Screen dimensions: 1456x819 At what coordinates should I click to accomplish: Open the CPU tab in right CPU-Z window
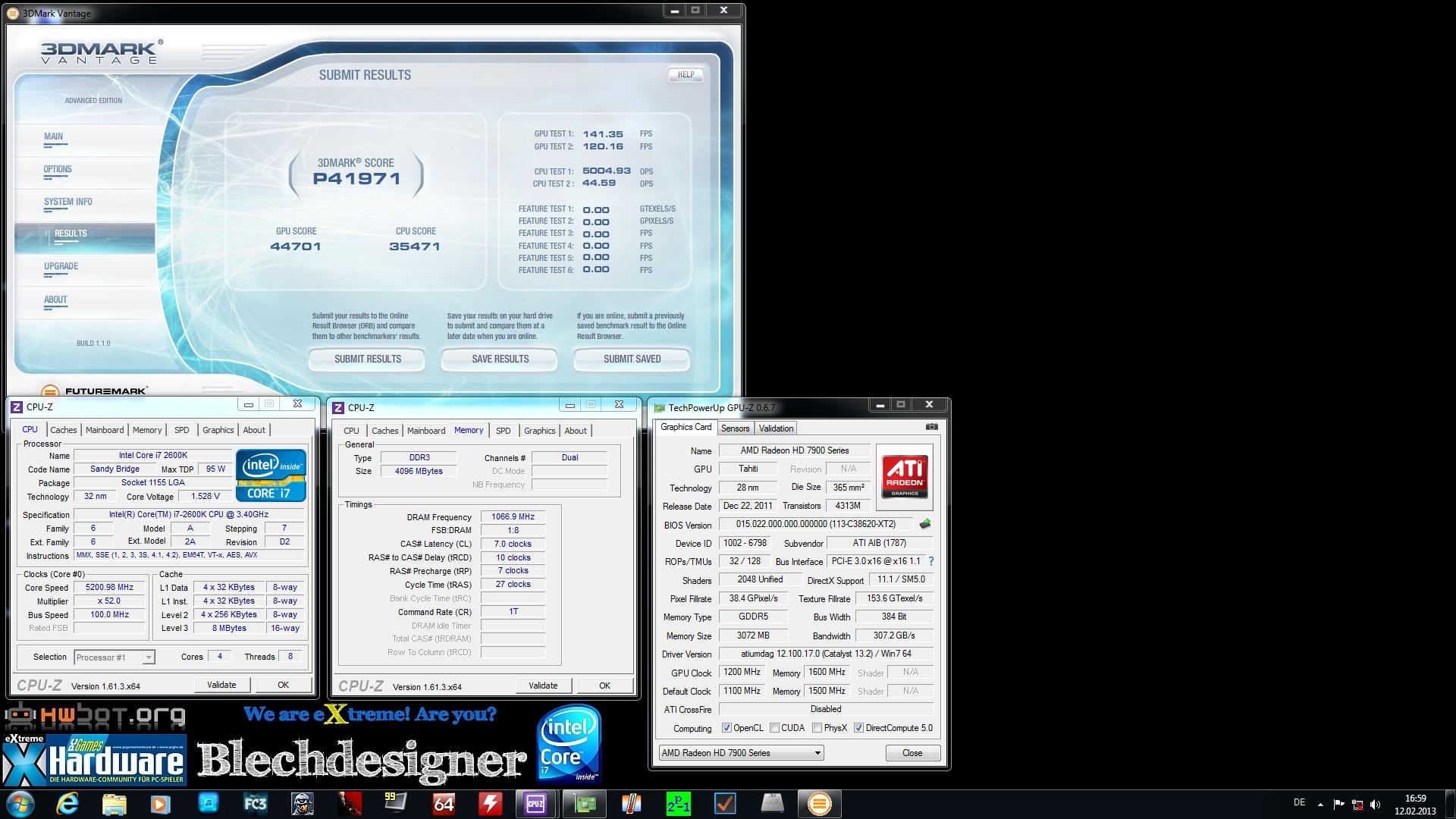(x=351, y=431)
